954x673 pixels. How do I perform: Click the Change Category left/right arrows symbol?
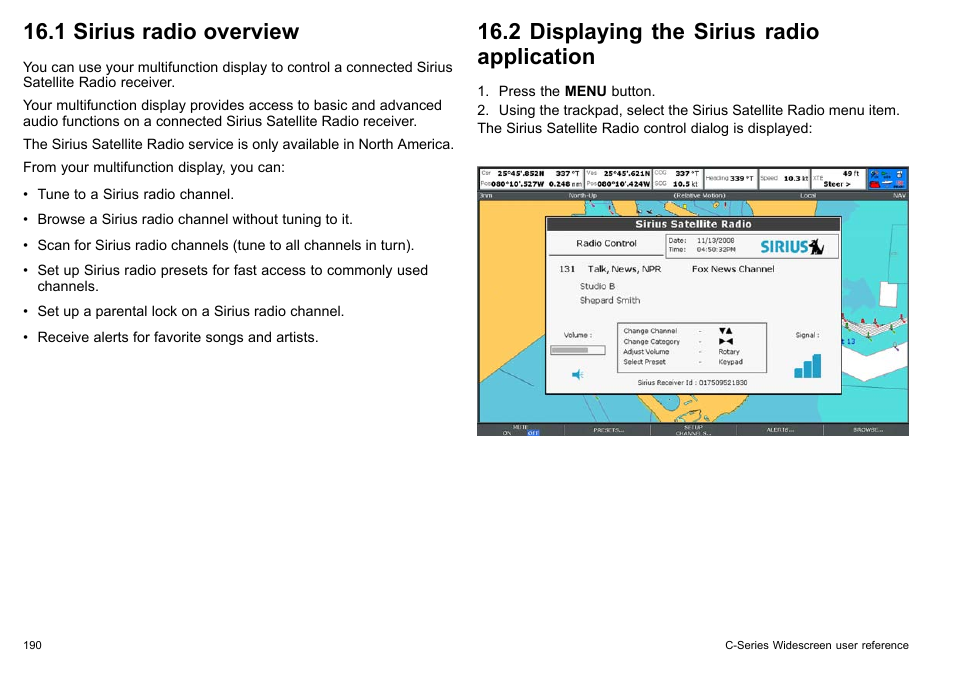coord(725,341)
